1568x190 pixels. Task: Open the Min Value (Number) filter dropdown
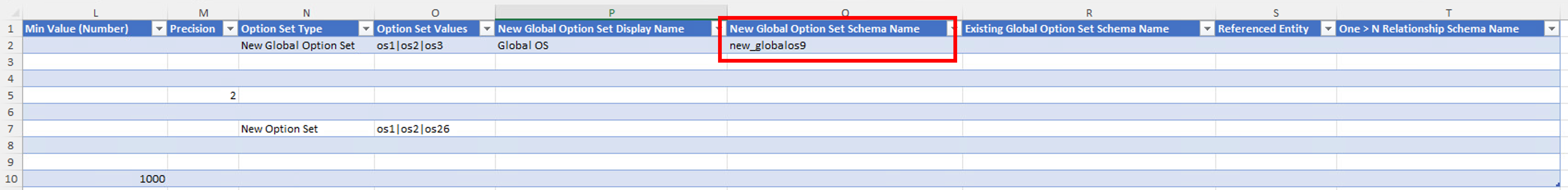click(x=158, y=29)
